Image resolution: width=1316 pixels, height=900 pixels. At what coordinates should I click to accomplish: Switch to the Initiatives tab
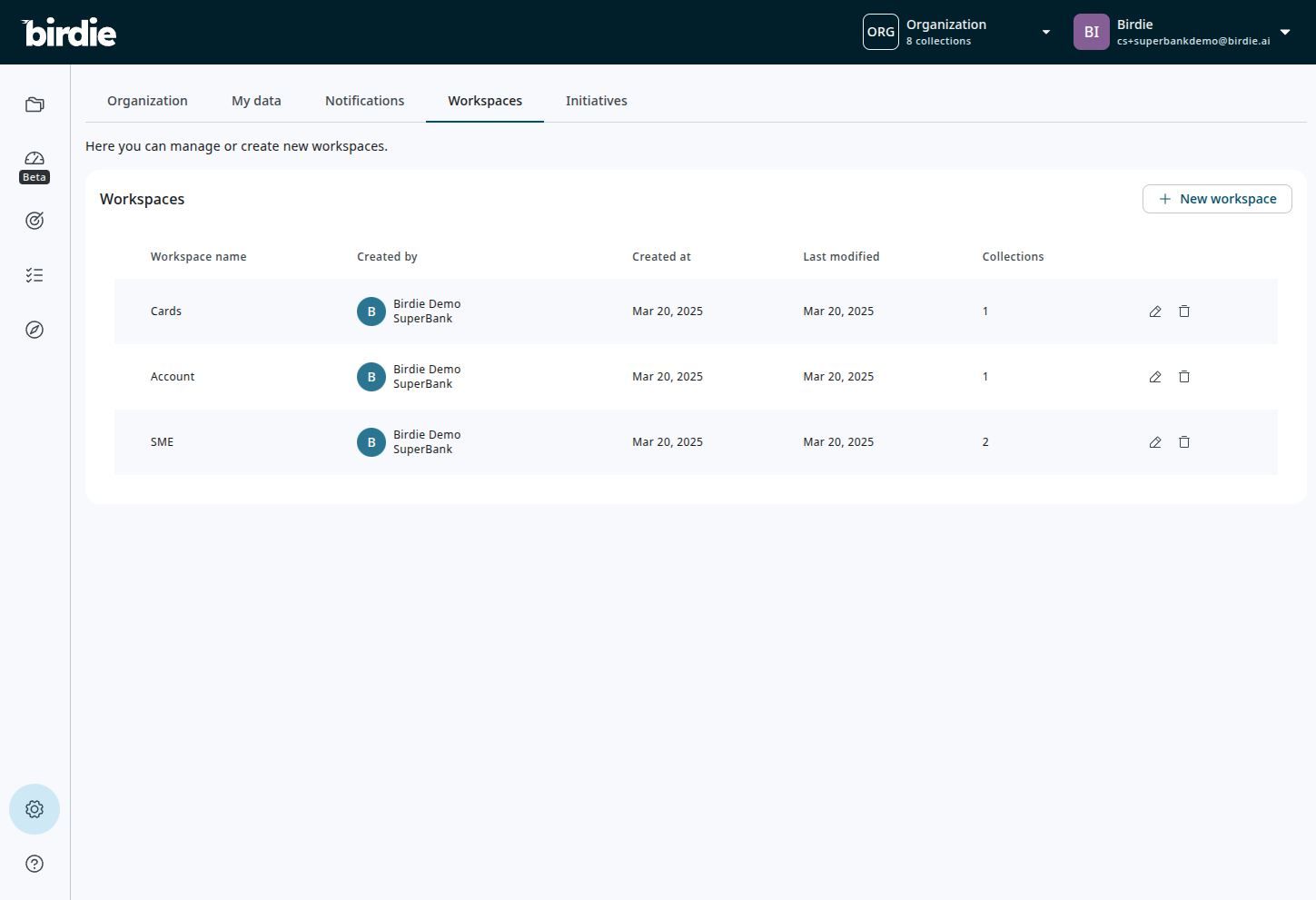[596, 101]
